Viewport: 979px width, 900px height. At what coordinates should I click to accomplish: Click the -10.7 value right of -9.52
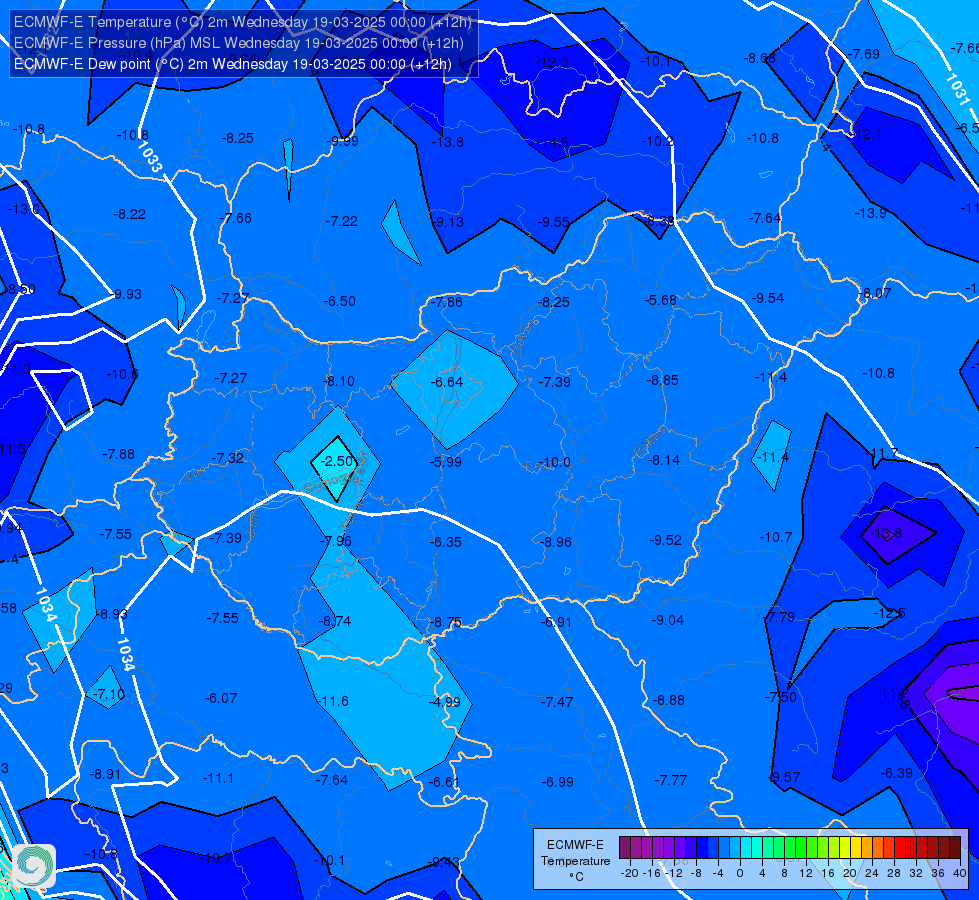coord(776,537)
